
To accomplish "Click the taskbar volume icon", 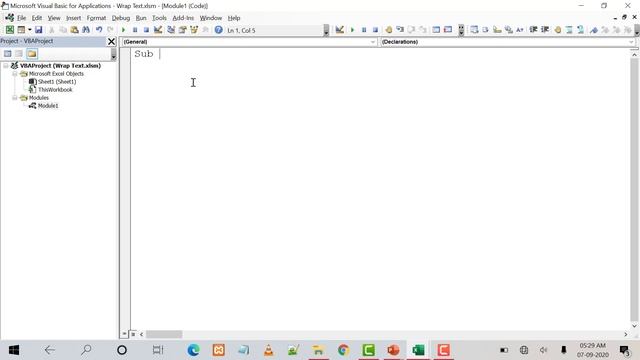I will click(543, 350).
